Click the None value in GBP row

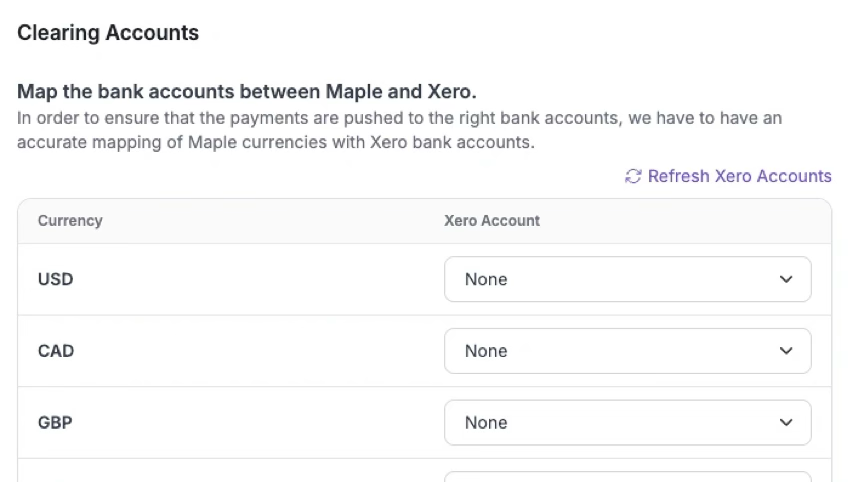486,423
